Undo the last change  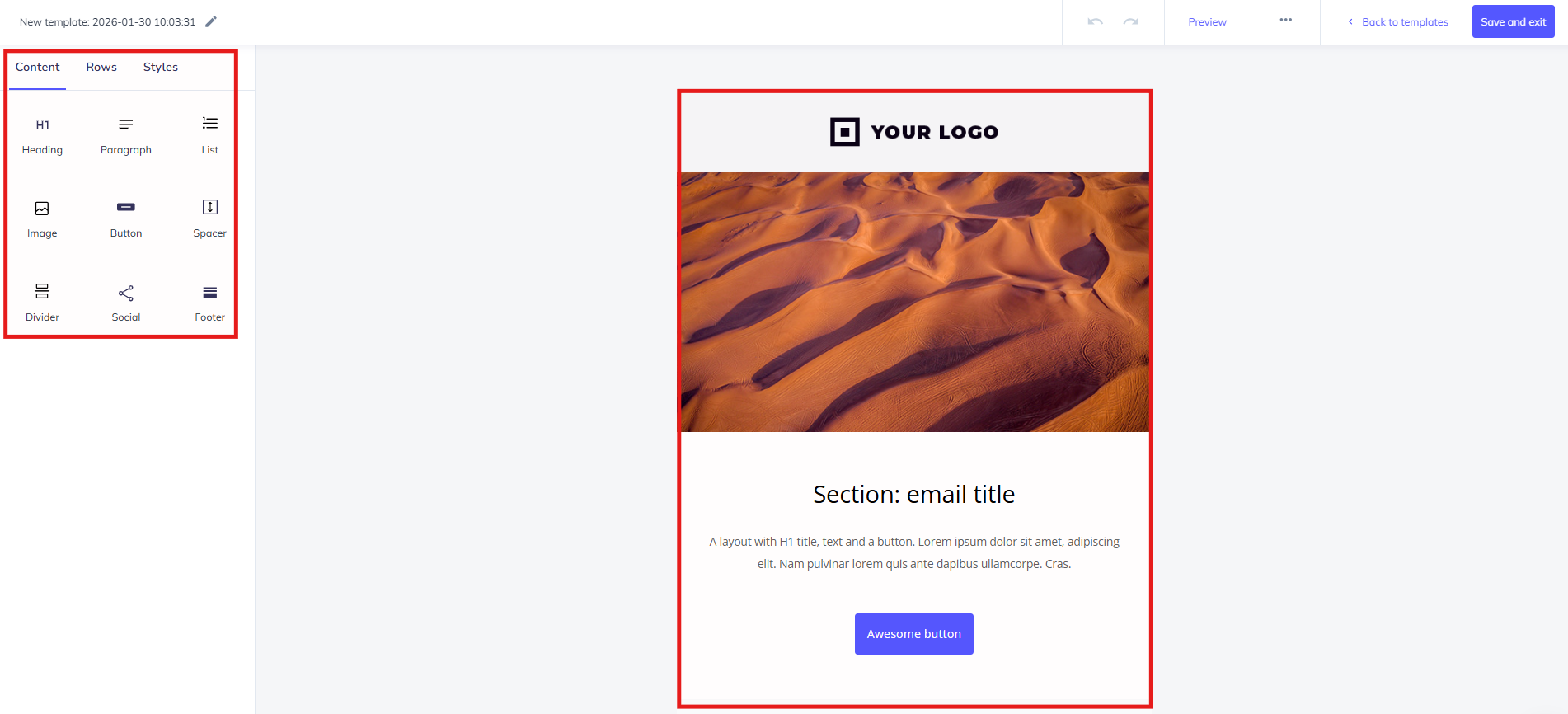(x=1095, y=21)
